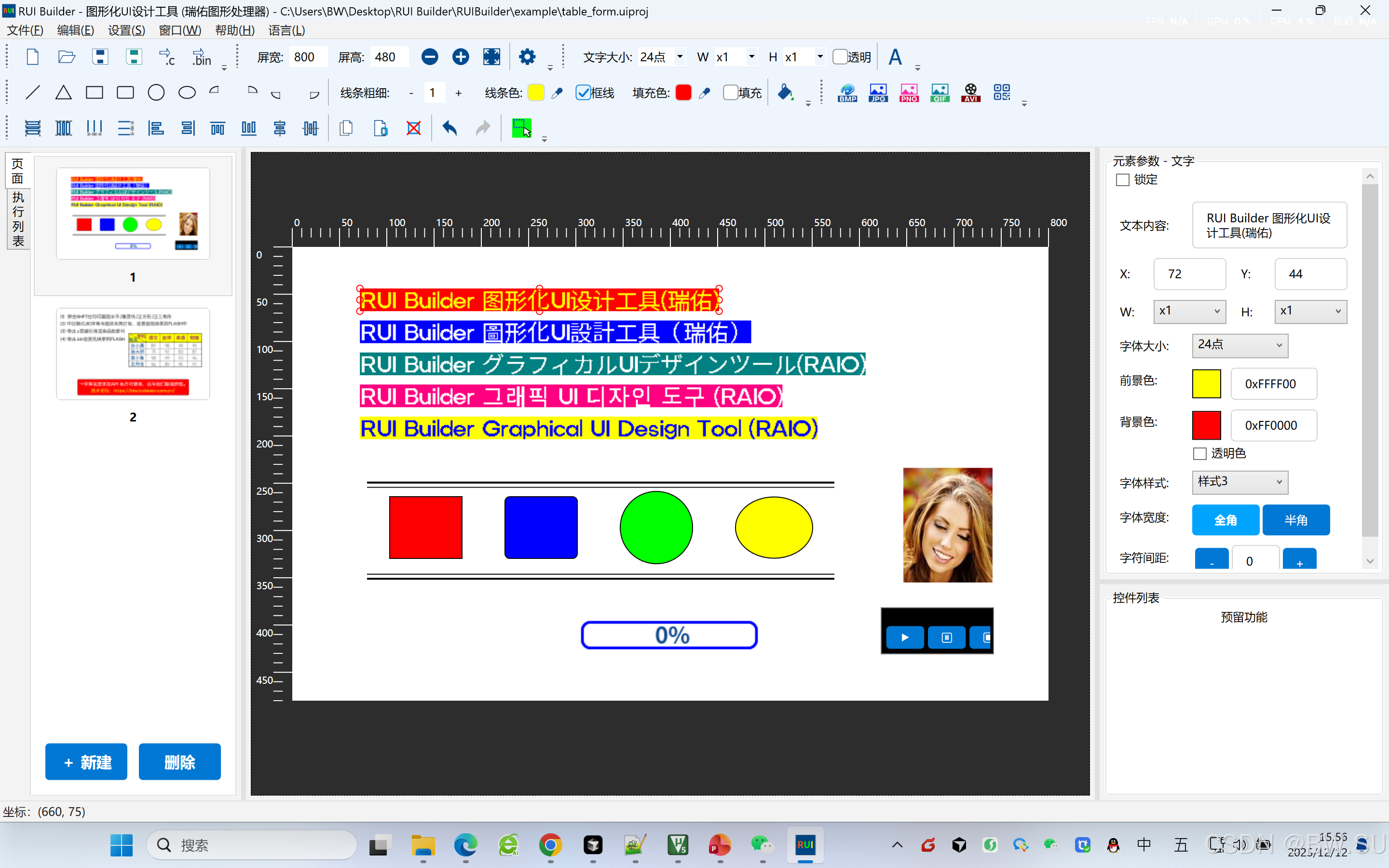Enable the 填充 fill checkbox
1389x868 pixels.
(x=730, y=93)
